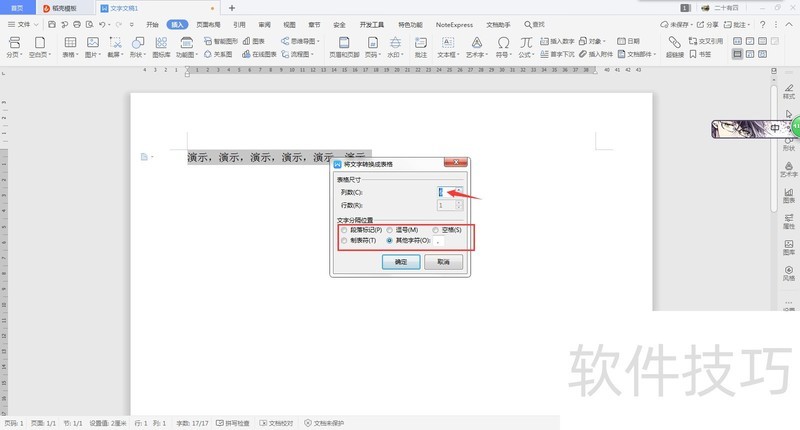Switch to 引用 references tab
Viewport: 800px width, 430px height.
point(239,24)
